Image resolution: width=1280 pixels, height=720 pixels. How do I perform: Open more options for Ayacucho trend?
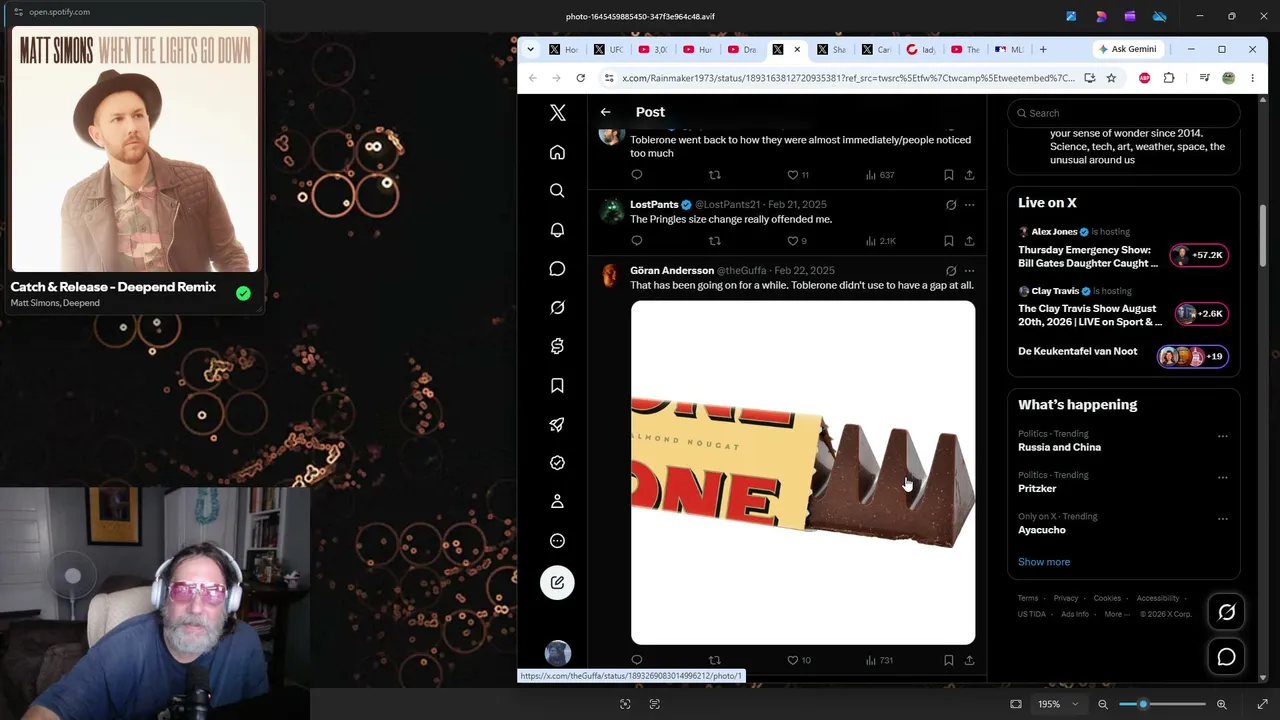(1222, 519)
